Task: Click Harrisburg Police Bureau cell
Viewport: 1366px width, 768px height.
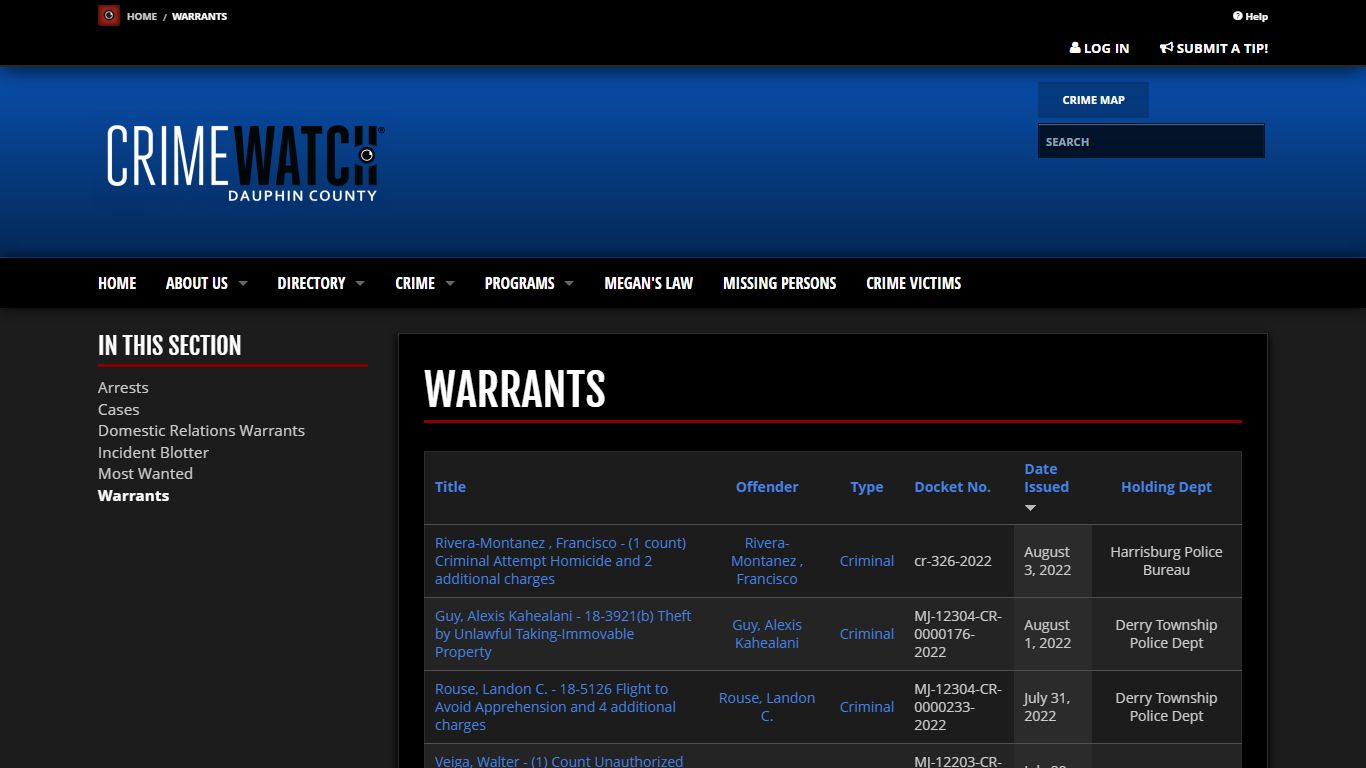Action: click(1166, 561)
